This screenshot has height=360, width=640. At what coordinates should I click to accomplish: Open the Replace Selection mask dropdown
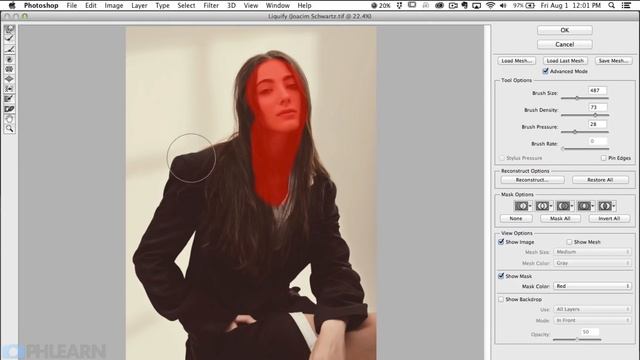pos(523,206)
